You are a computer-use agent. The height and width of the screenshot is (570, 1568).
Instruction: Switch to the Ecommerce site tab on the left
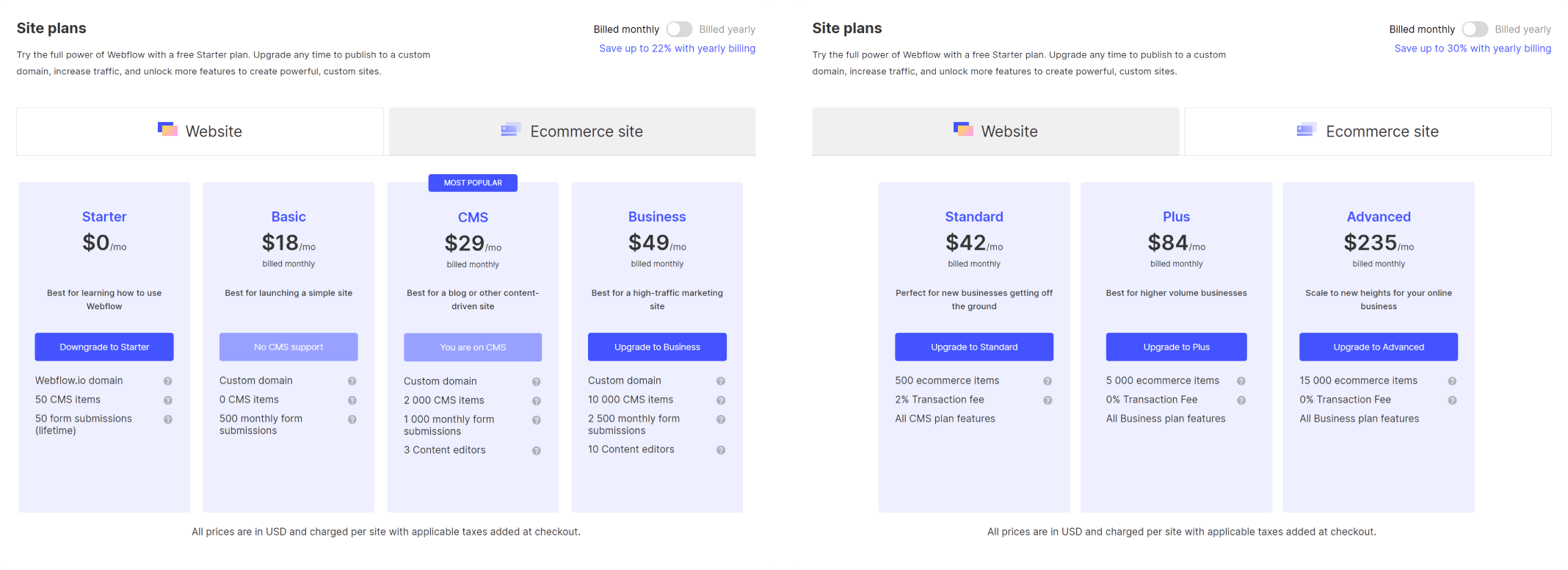coord(572,131)
